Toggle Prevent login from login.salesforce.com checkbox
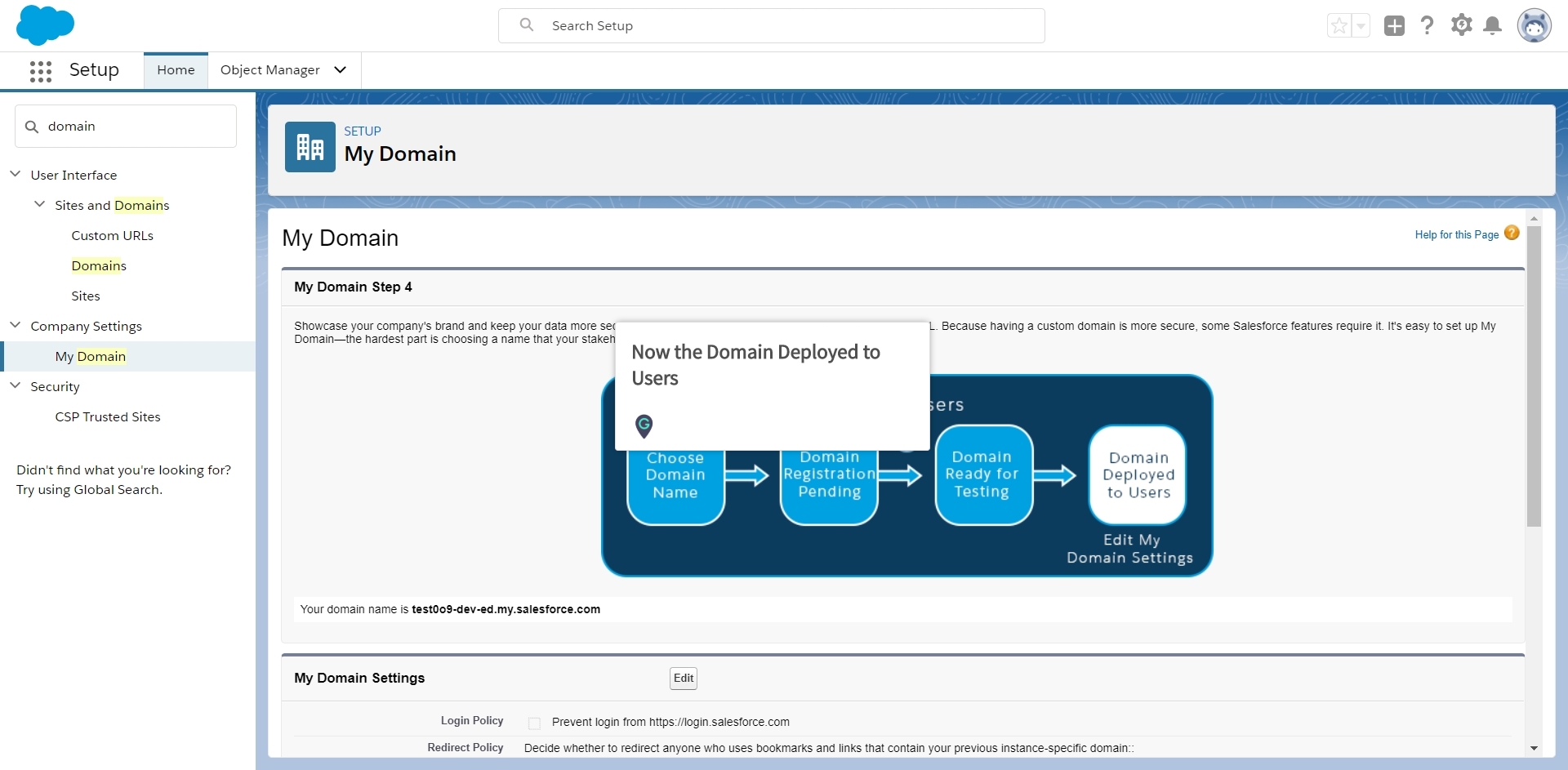 [x=534, y=723]
